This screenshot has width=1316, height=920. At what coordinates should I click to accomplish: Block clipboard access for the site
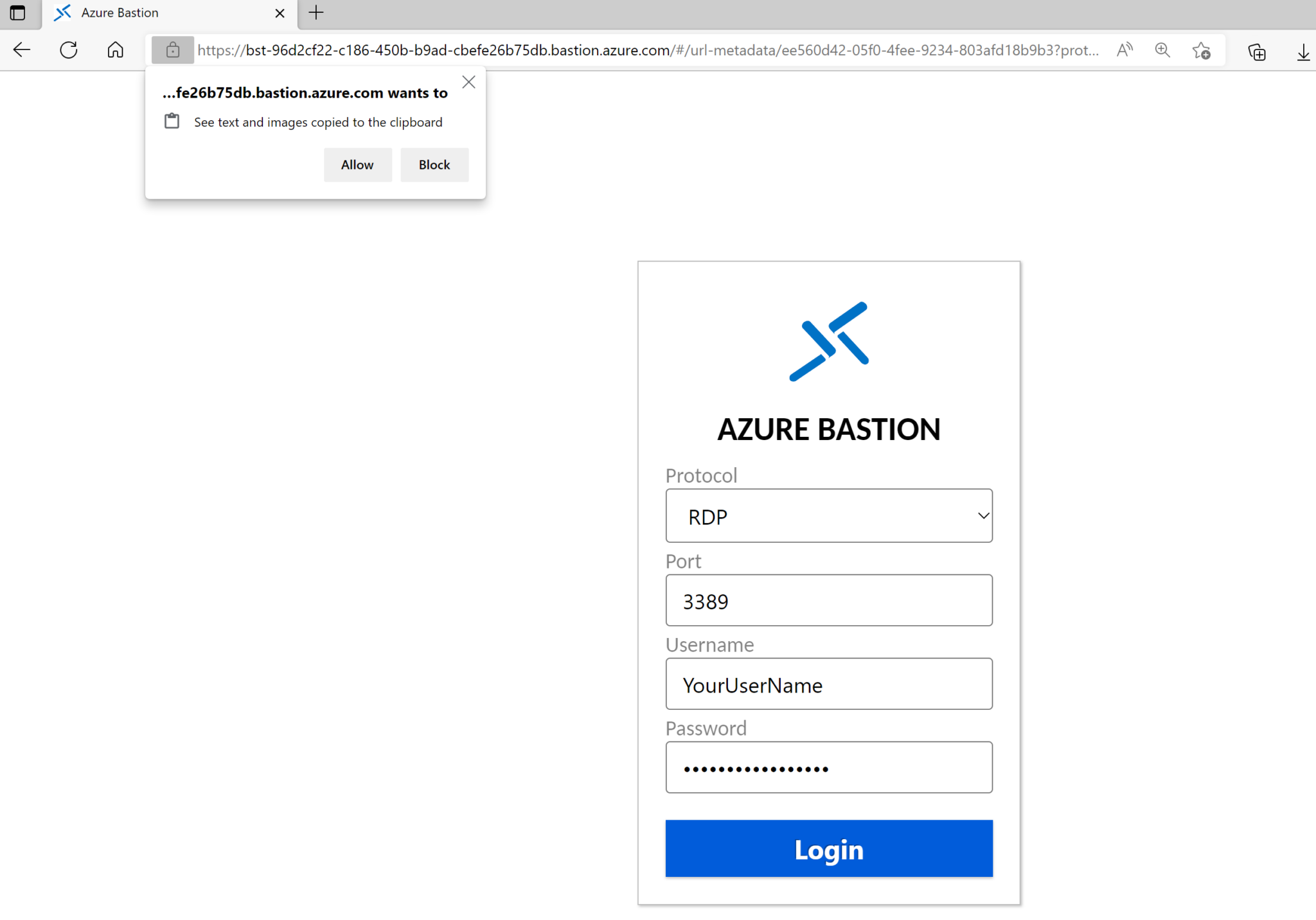tap(434, 164)
